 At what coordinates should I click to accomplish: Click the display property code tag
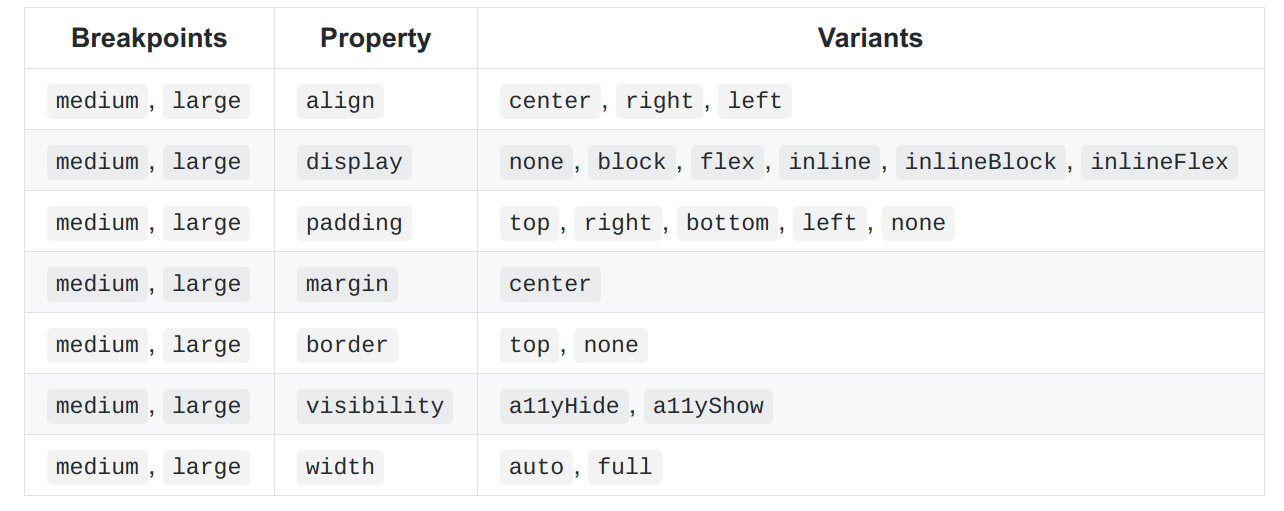(354, 162)
